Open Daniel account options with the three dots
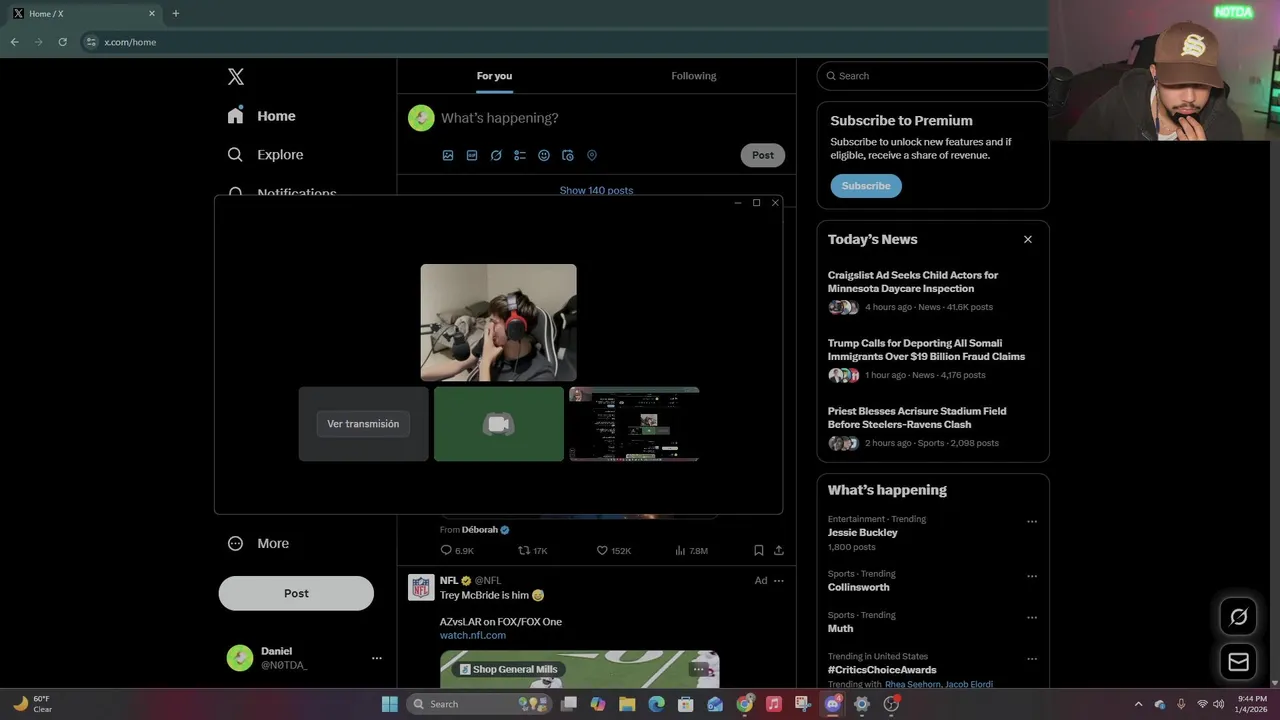This screenshot has height=720, width=1280. [377, 658]
